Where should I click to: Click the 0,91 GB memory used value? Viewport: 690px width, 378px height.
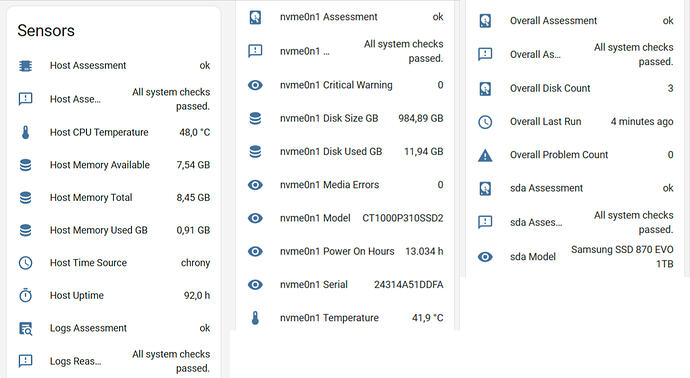[x=193, y=230]
